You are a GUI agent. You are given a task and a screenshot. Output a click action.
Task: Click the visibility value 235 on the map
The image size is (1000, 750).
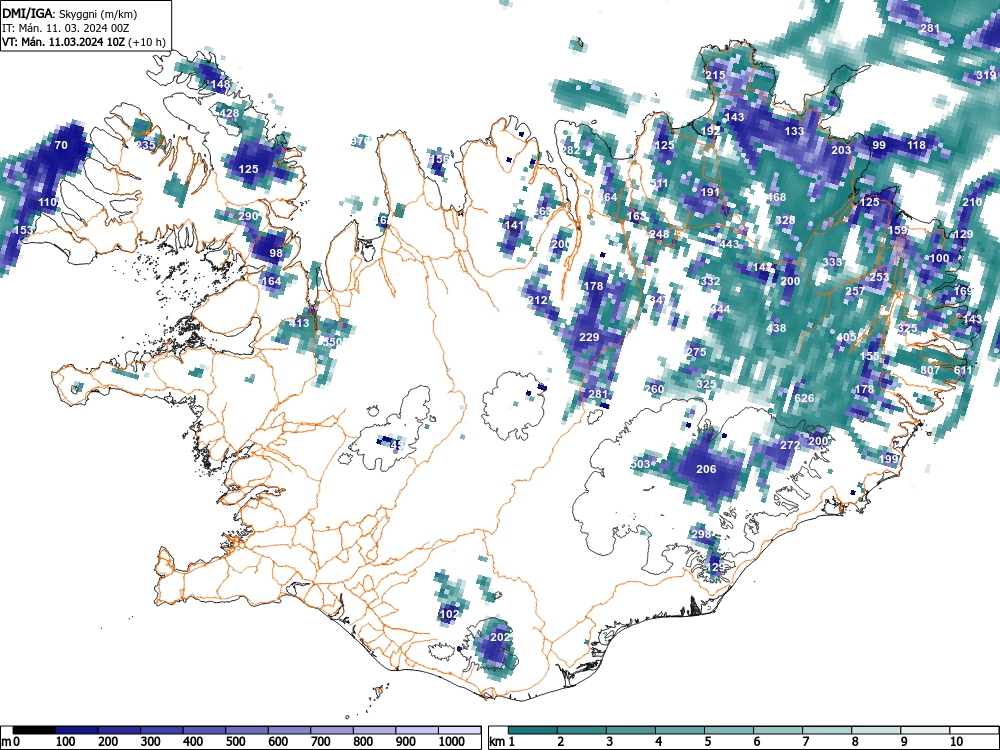(145, 145)
